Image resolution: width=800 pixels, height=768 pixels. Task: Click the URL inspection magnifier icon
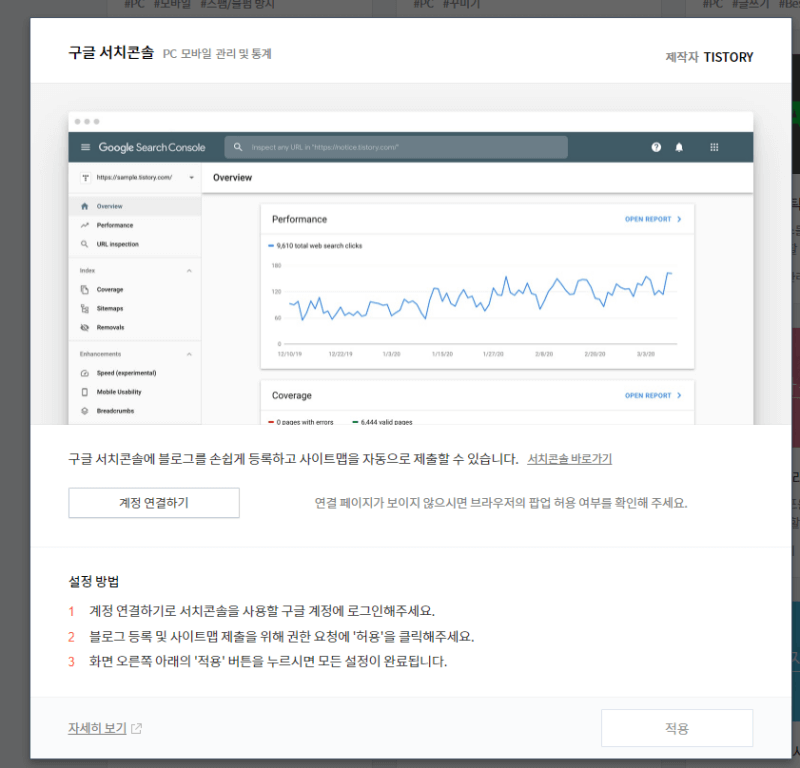(x=85, y=244)
